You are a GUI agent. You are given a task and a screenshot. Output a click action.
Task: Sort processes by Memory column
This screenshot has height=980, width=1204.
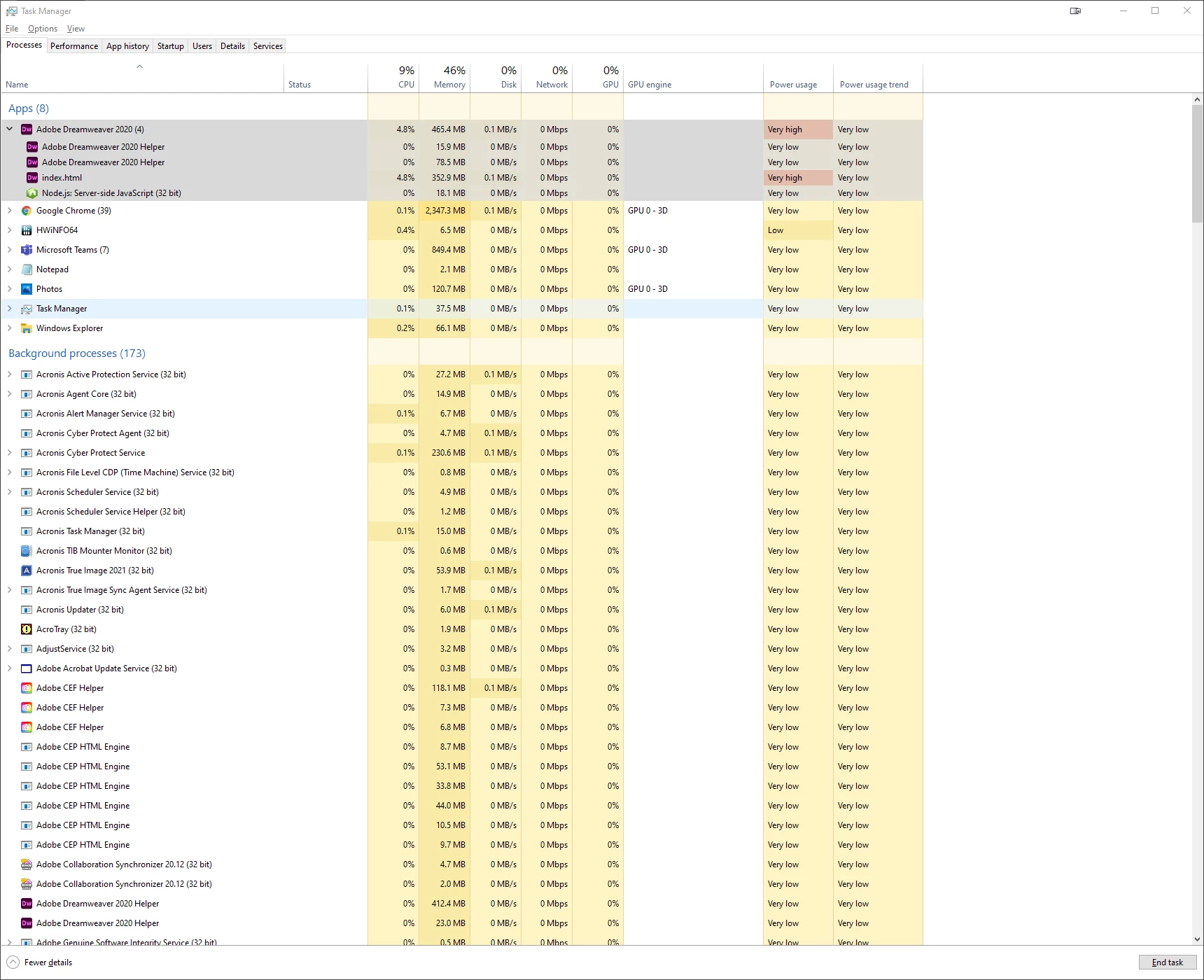click(444, 77)
